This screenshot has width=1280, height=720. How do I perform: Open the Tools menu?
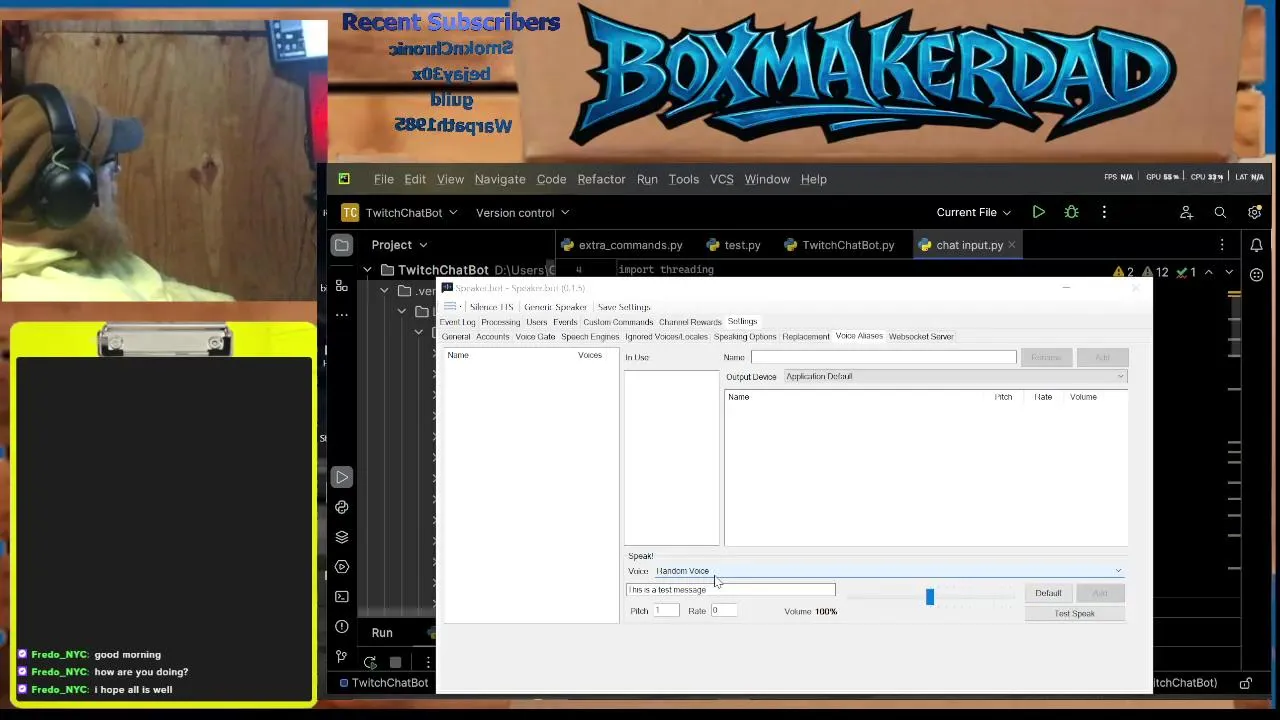click(x=684, y=179)
